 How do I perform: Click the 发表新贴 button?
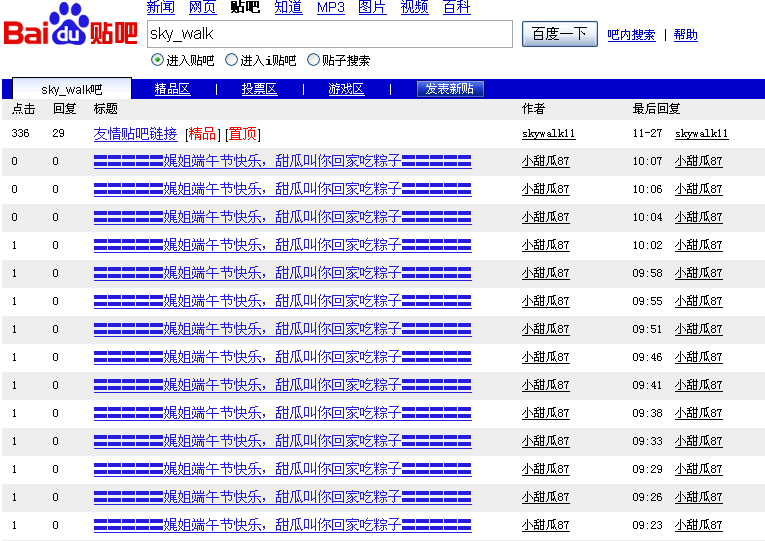click(450, 89)
